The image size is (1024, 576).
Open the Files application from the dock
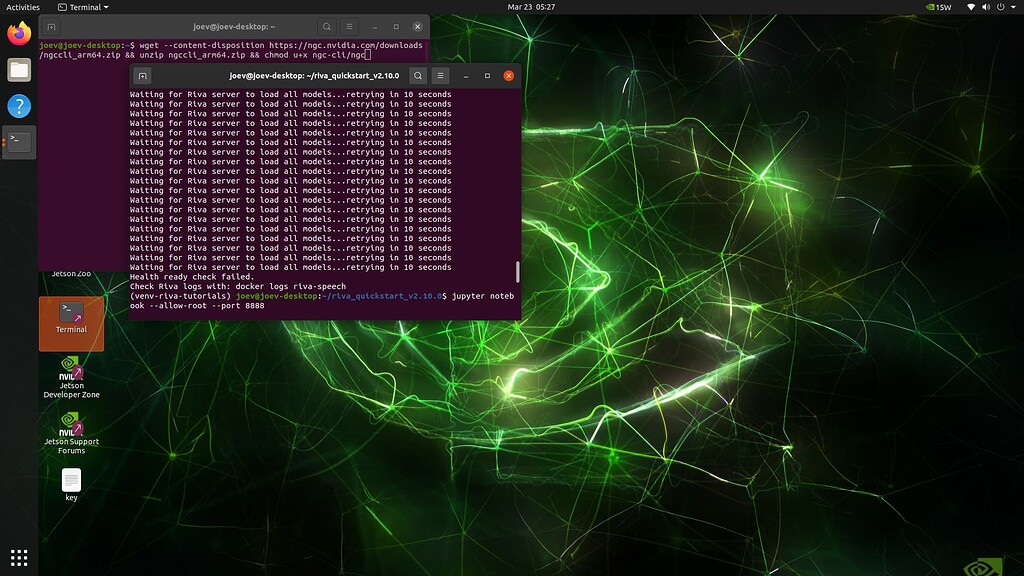19,69
